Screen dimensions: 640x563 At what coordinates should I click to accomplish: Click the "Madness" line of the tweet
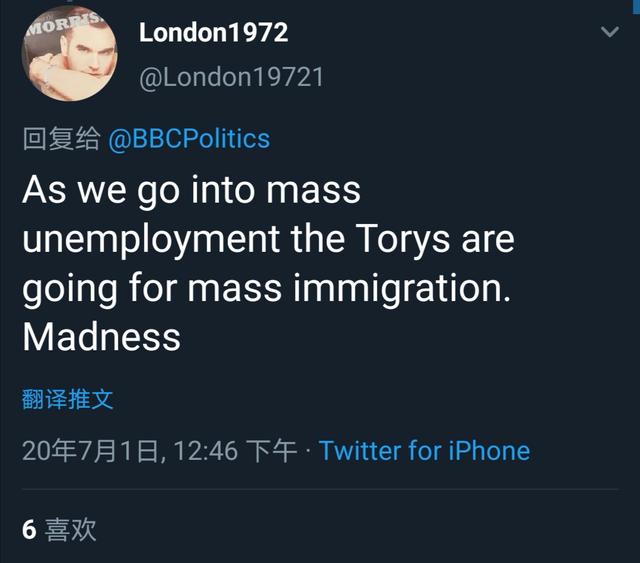(101, 337)
